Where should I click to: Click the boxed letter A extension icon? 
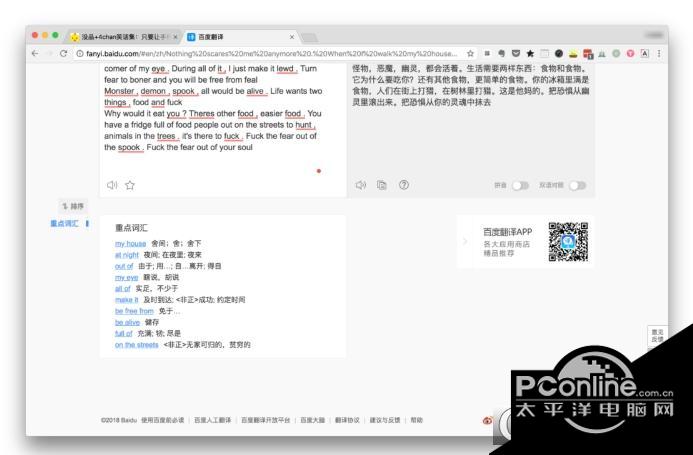645,54
